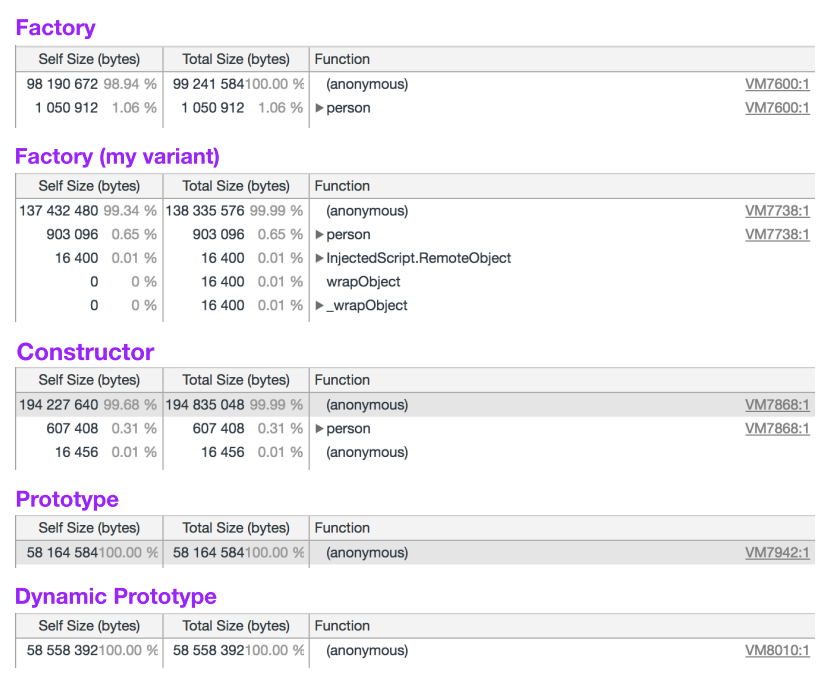
Task: Expand the _wrapObject function node
Action: pyautogui.click(x=319, y=305)
